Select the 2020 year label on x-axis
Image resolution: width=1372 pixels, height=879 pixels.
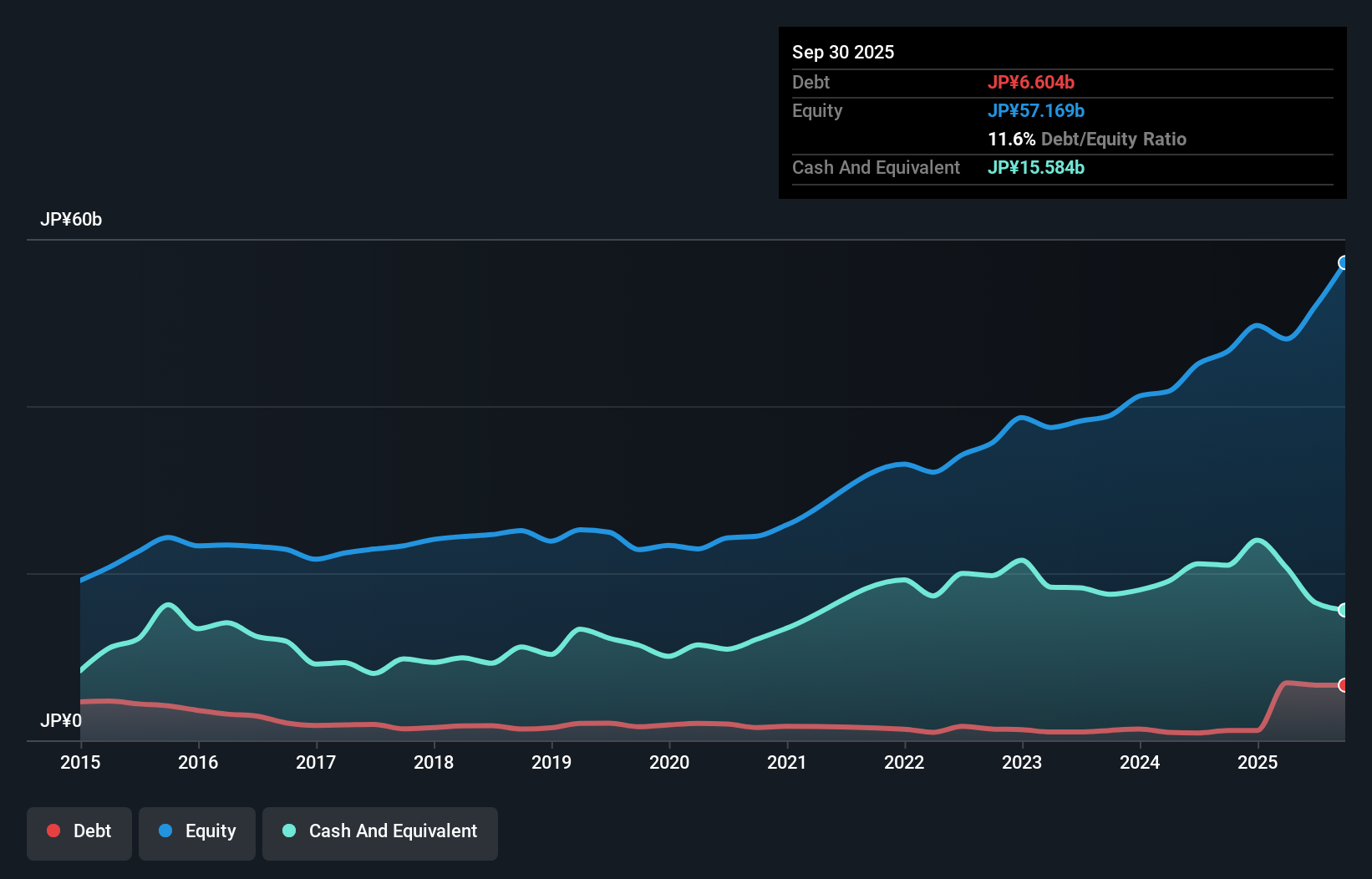click(x=669, y=763)
